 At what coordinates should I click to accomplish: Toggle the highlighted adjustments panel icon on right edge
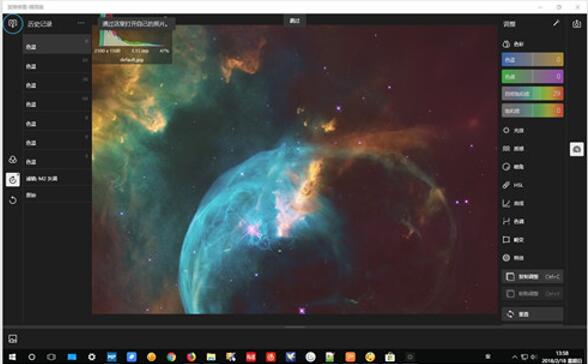[577, 149]
